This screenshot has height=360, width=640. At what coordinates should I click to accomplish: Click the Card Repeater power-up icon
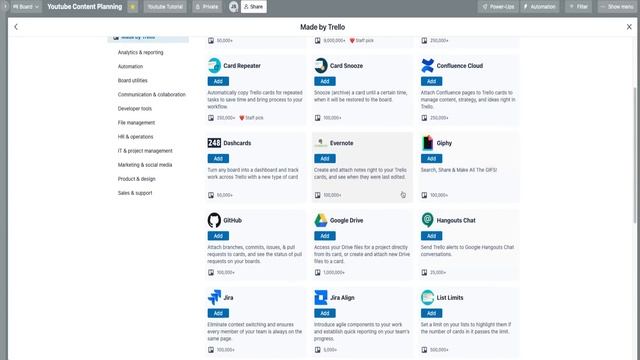[x=214, y=65]
